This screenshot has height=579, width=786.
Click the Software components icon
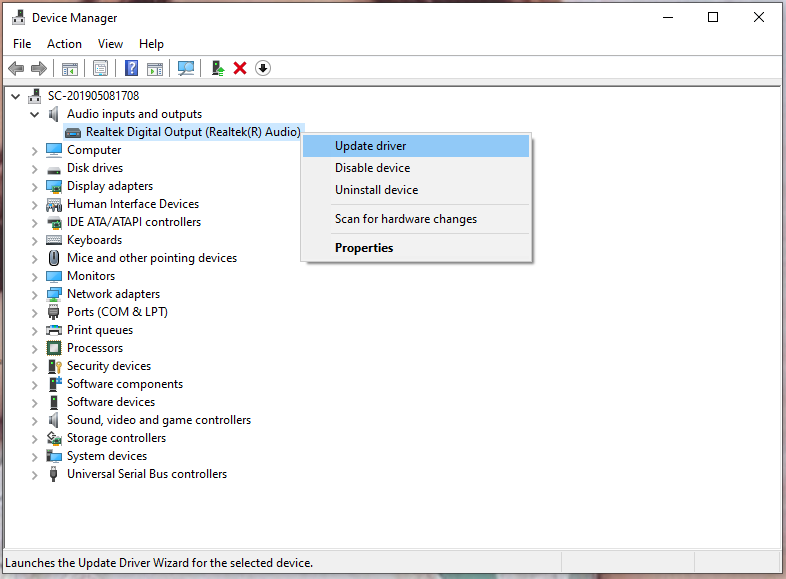tap(55, 384)
